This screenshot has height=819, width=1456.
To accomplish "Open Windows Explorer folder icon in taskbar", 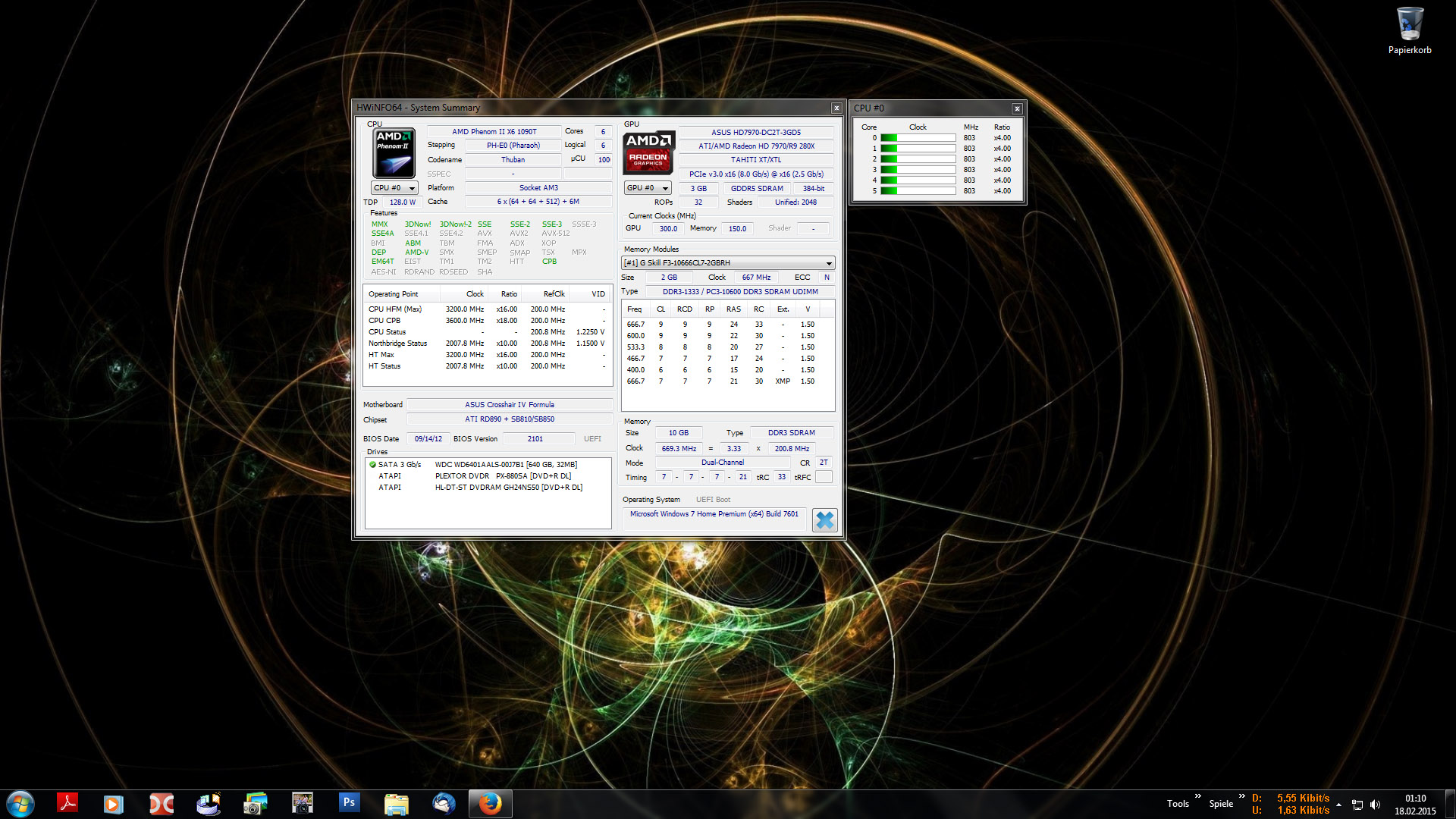I will (396, 803).
